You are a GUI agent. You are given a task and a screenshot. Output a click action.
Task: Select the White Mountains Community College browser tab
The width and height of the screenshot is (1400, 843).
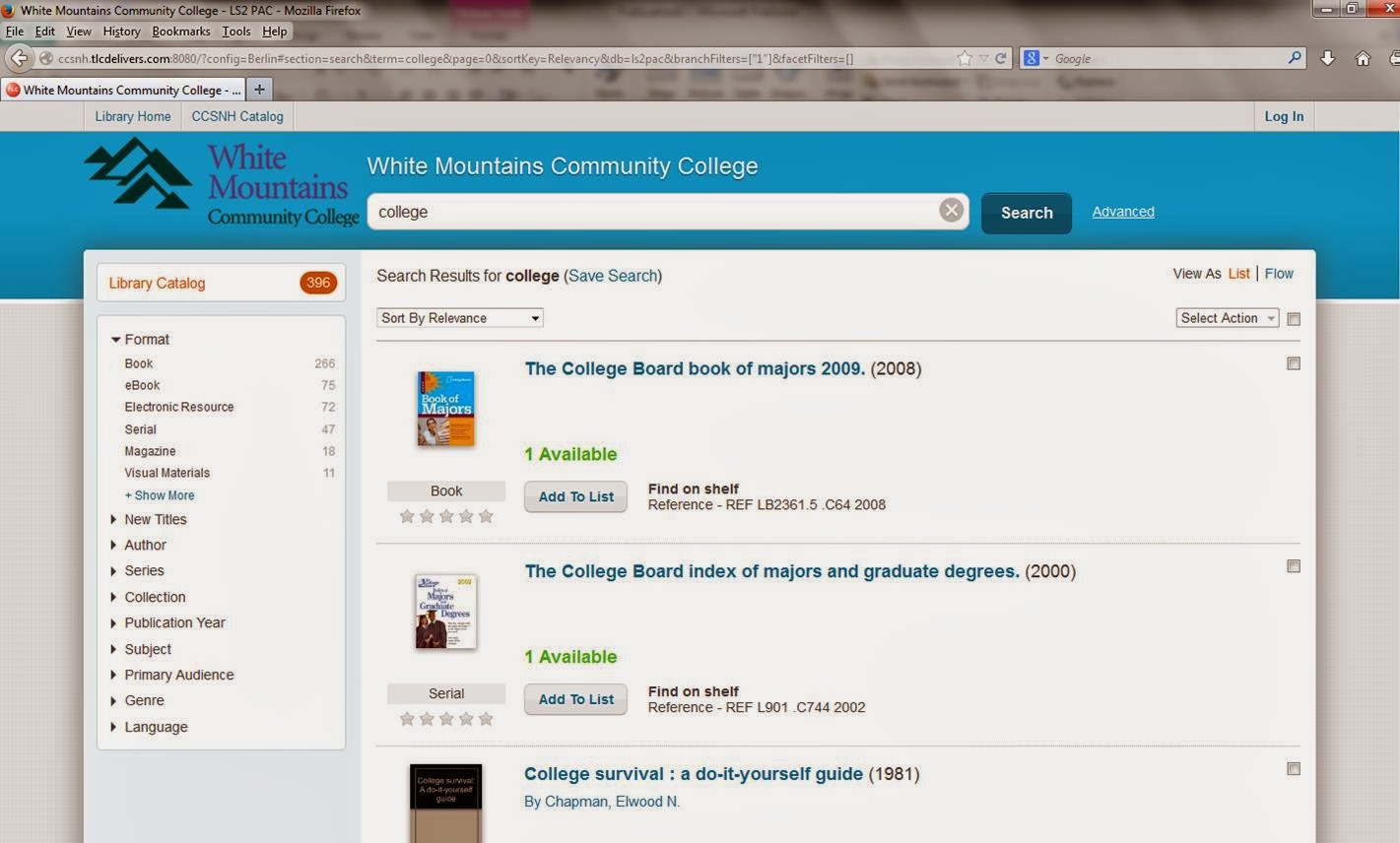click(123, 90)
